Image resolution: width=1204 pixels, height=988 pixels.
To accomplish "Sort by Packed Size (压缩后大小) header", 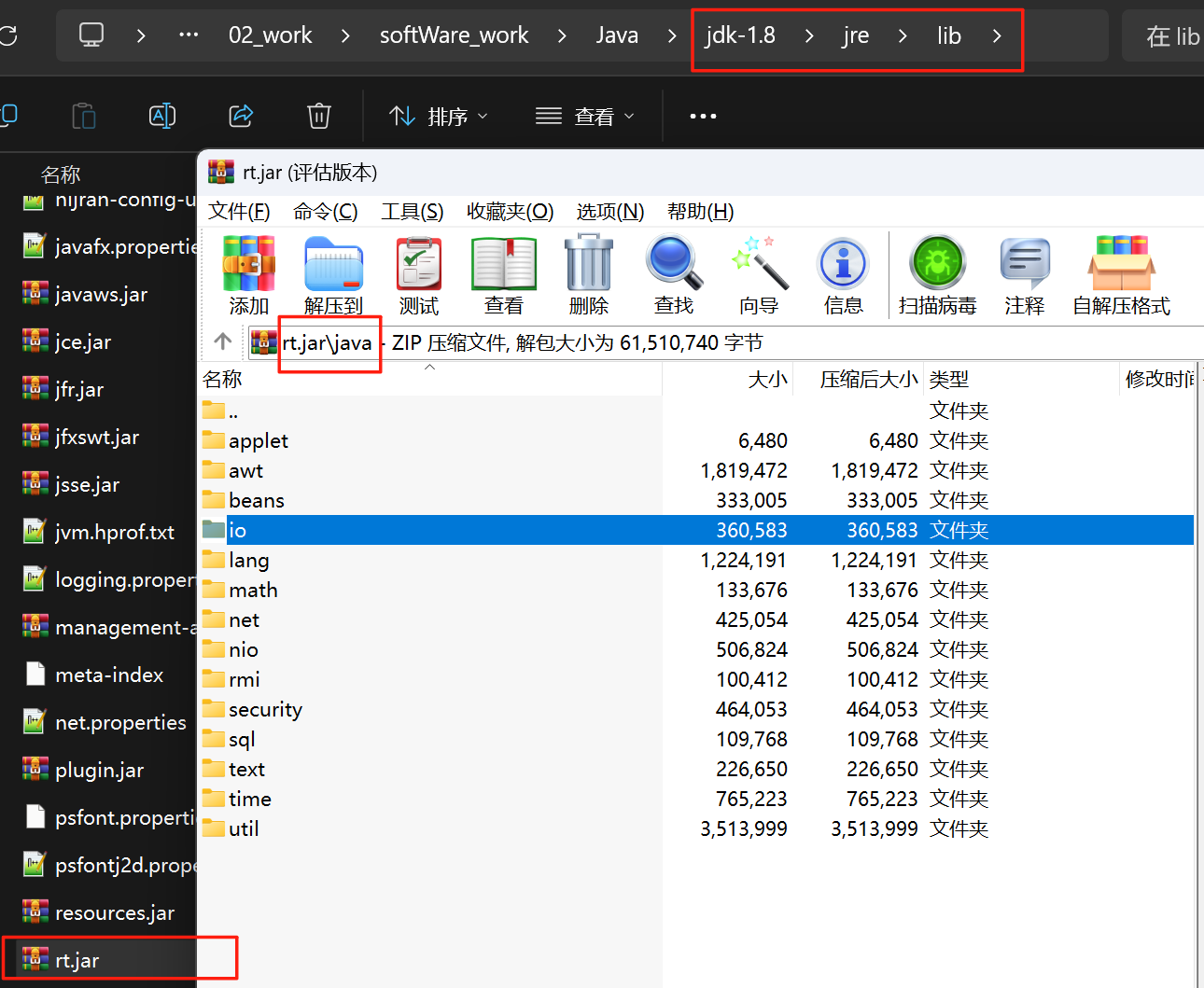I will (859, 379).
